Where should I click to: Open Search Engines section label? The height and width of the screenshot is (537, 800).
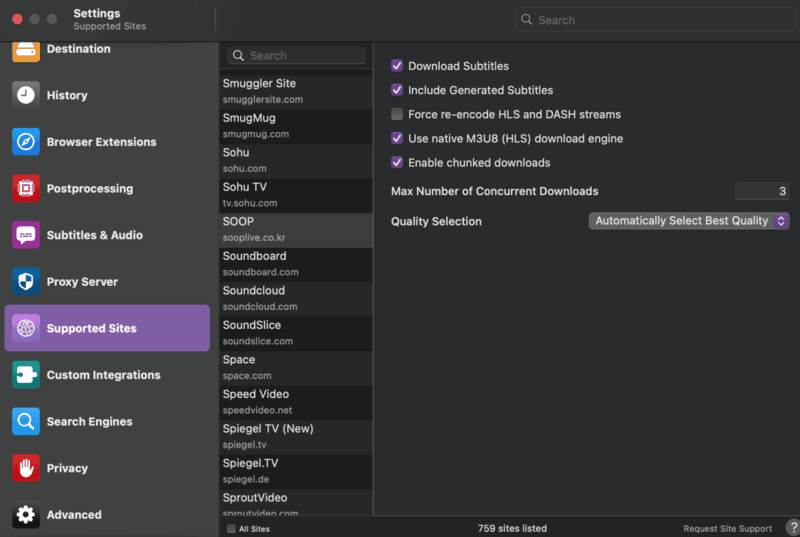coord(90,422)
